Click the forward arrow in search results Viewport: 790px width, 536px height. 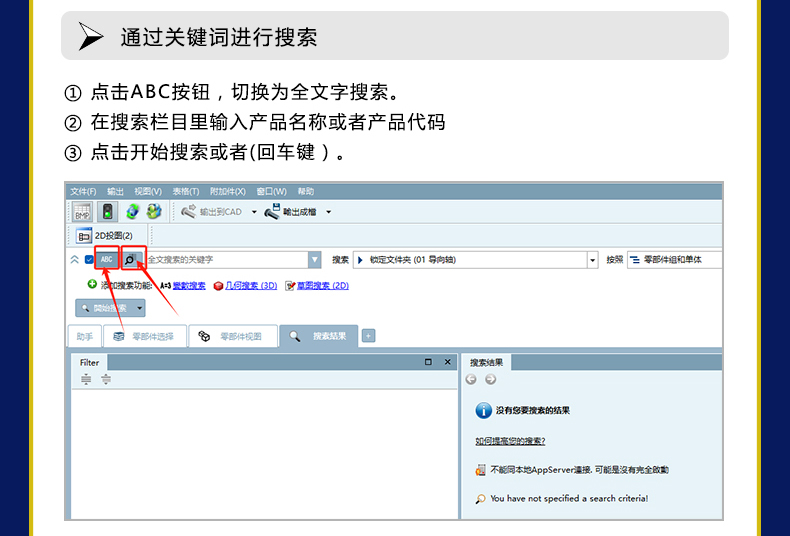pos(490,380)
